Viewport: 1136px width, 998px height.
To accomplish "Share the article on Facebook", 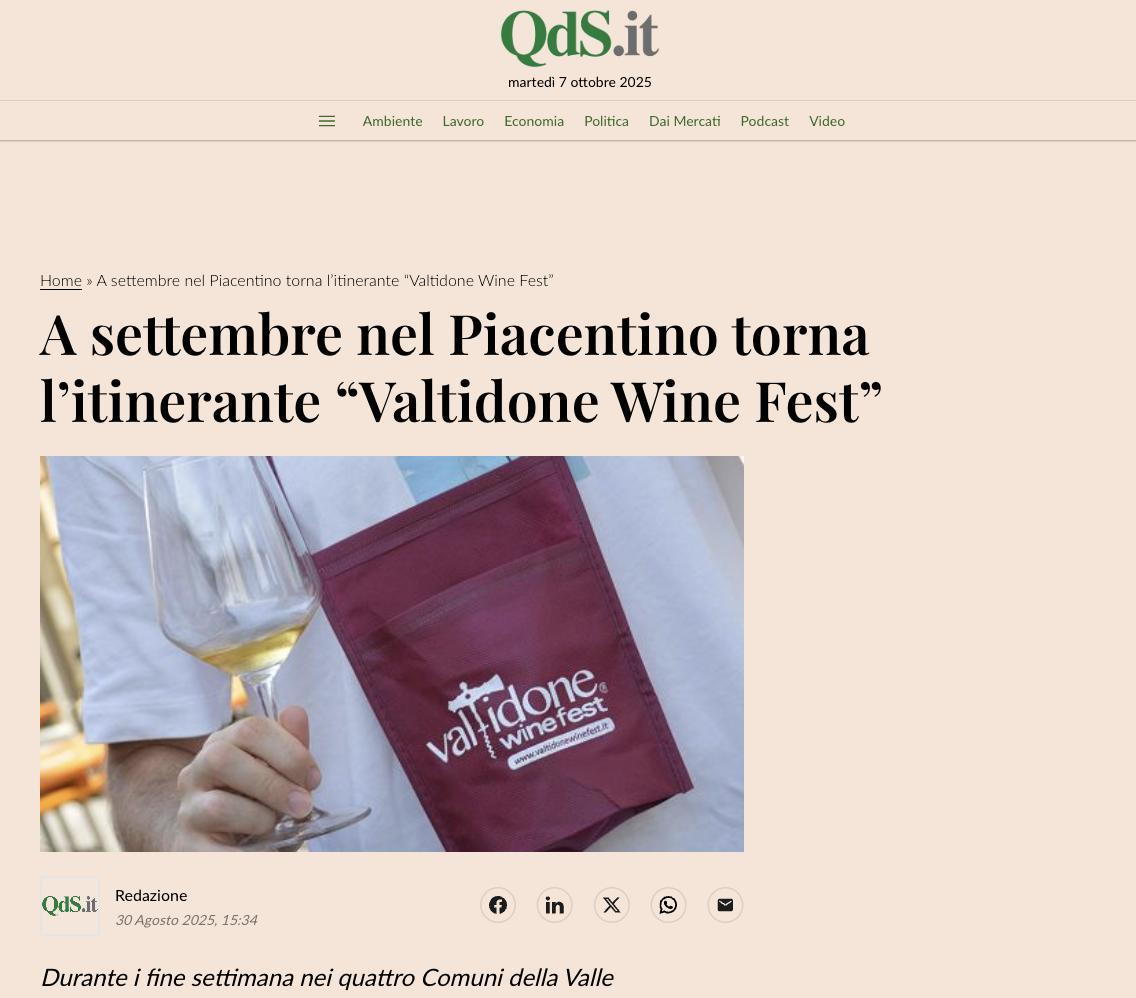I will pyautogui.click(x=498, y=905).
